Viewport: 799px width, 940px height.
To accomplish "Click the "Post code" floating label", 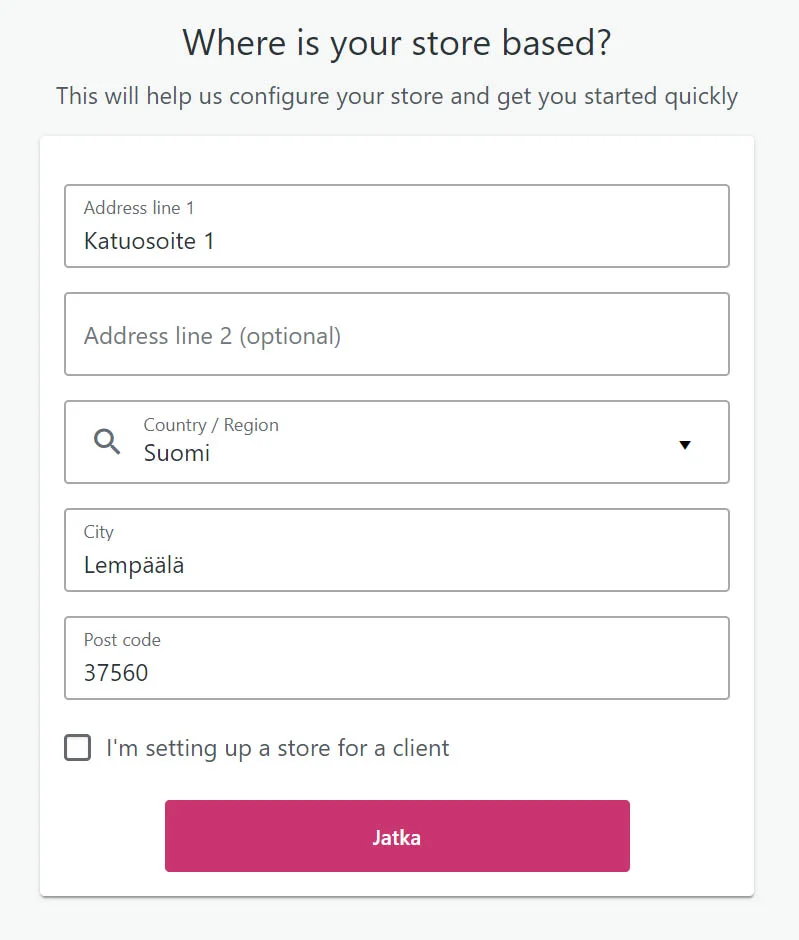I will click(x=122, y=640).
